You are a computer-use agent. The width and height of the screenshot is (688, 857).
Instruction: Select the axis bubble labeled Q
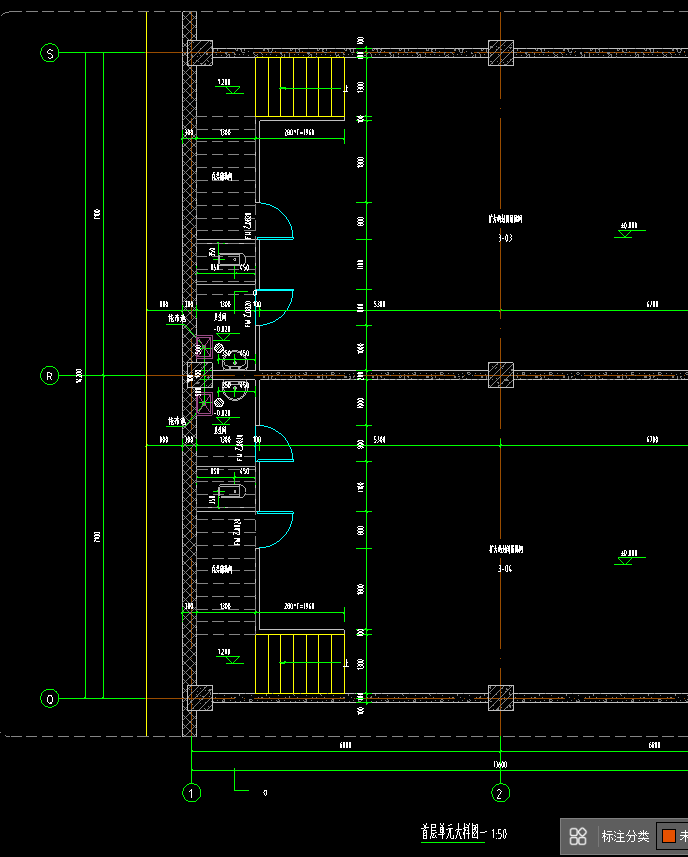coord(50,698)
